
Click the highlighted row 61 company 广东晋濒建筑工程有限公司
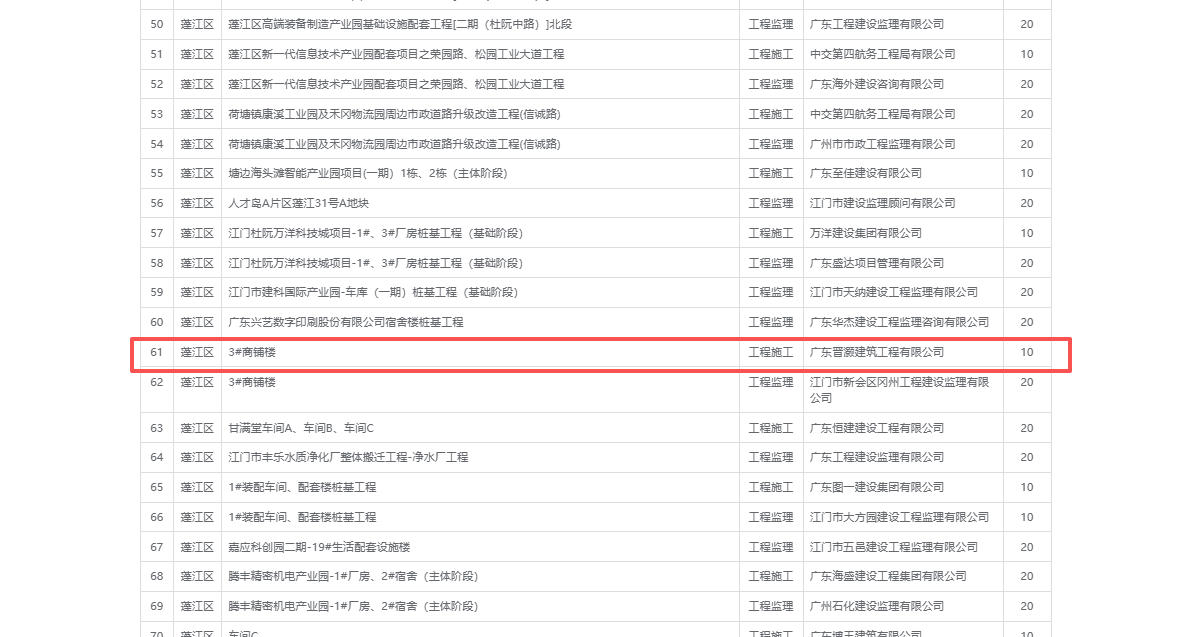click(876, 353)
